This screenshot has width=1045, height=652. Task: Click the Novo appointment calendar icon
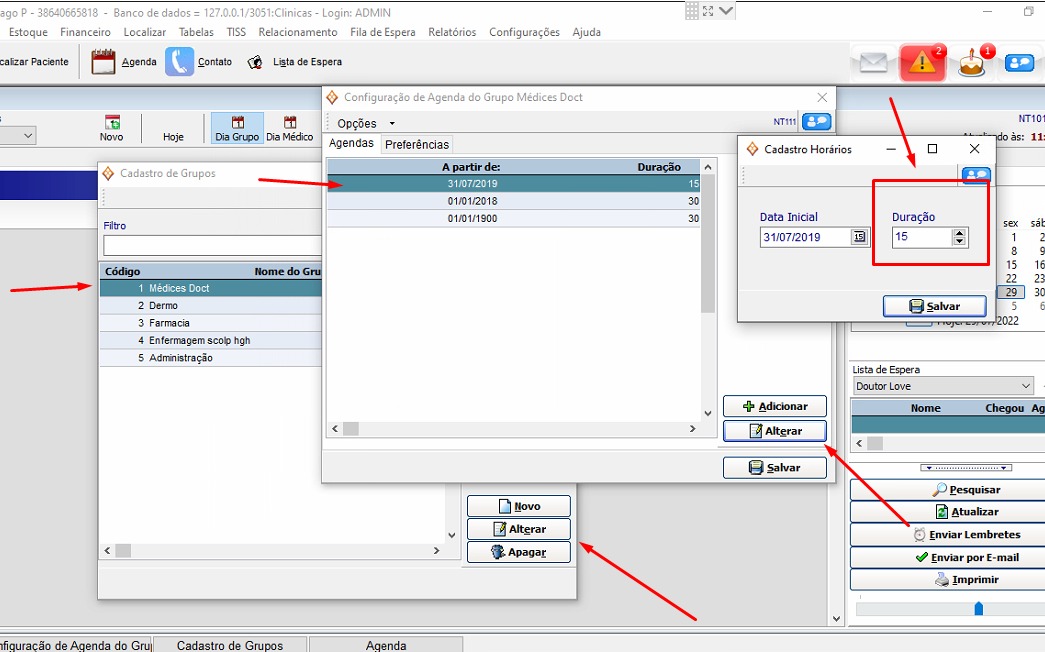(x=112, y=123)
